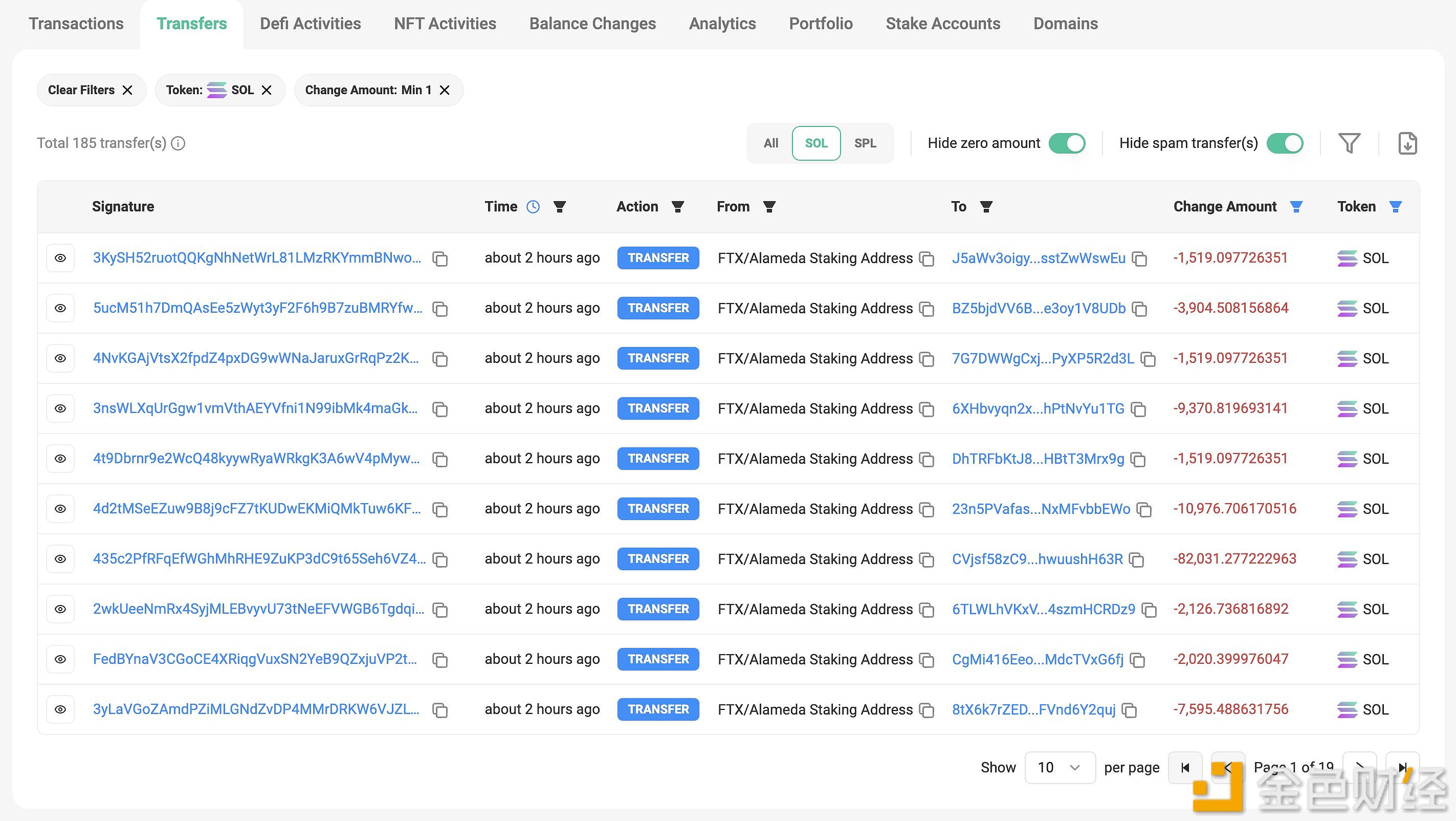This screenshot has height=821, width=1456.
Task: Switch to Transactions tab
Action: click(76, 24)
